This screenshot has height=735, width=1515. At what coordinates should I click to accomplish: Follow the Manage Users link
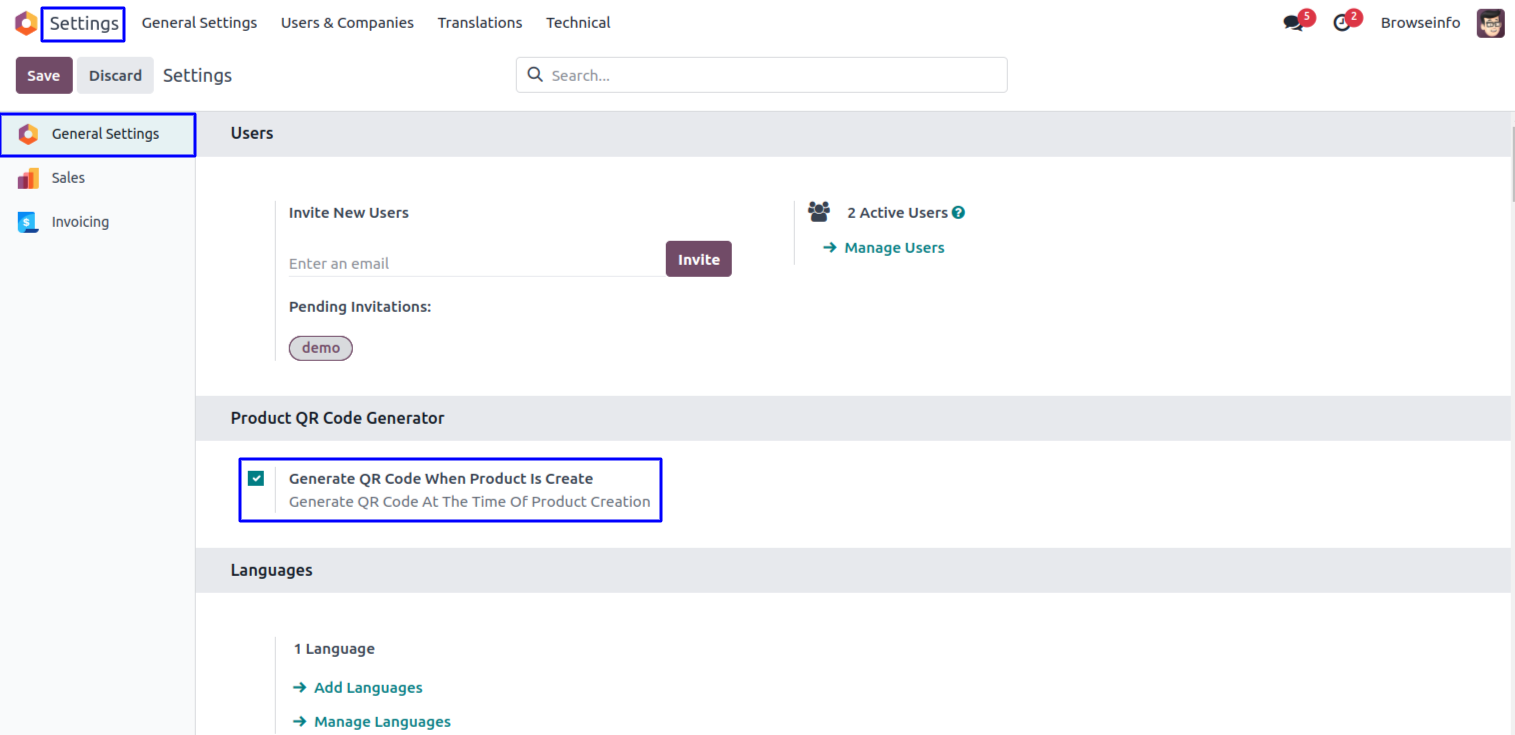pyautogui.click(x=894, y=248)
